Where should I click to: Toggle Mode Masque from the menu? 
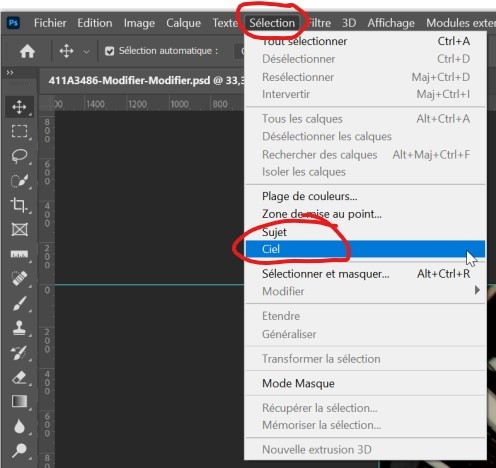365,383
